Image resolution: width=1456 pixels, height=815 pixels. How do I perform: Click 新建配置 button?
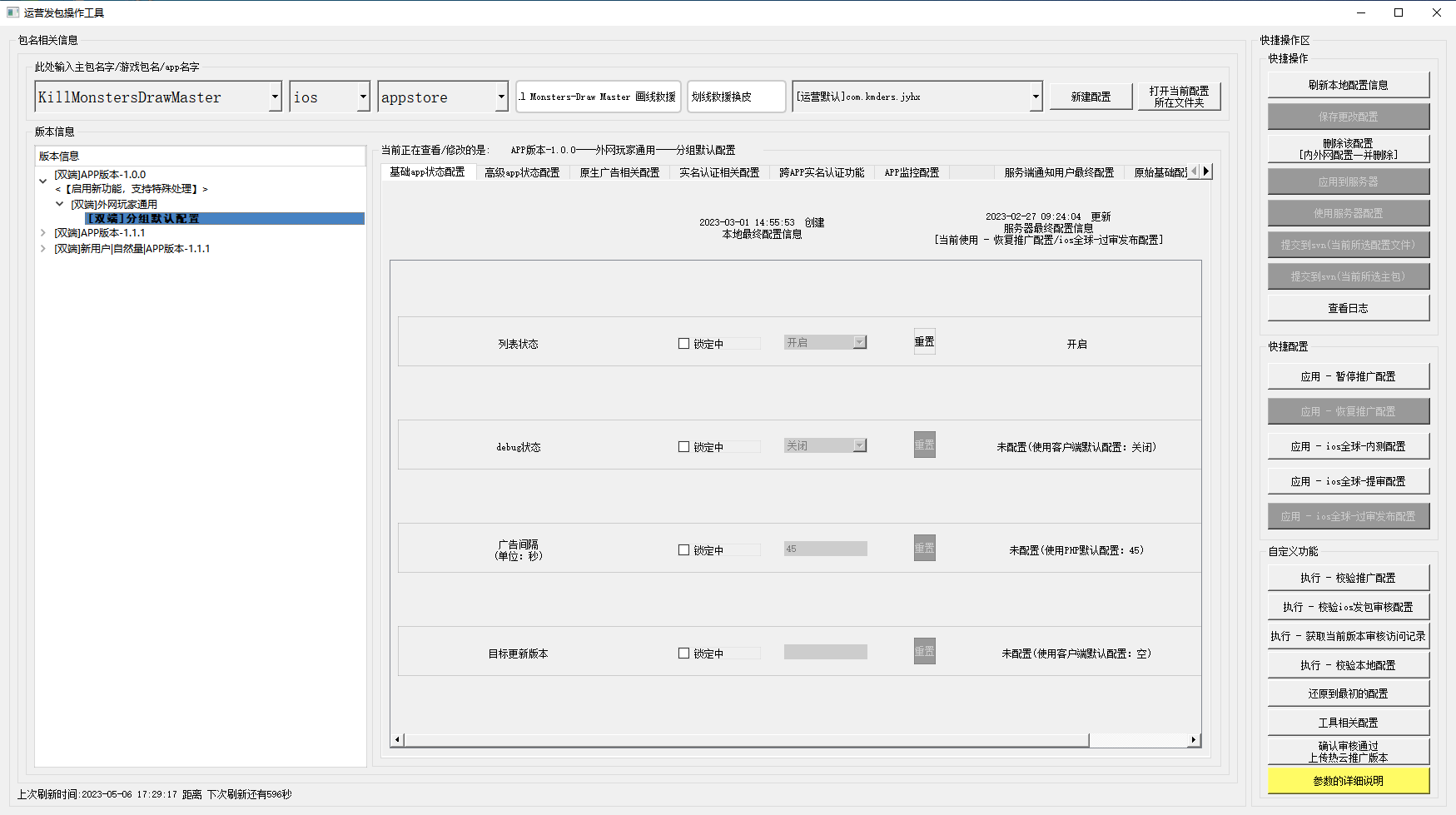tap(1091, 97)
